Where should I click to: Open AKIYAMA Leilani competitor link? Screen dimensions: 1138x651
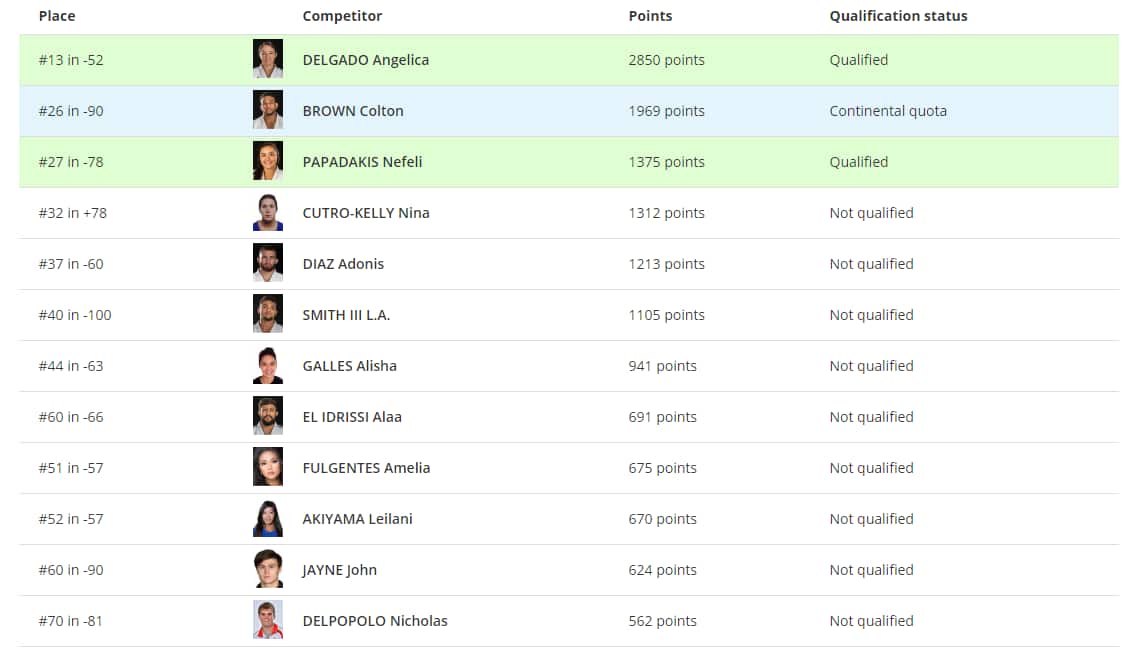coord(357,519)
